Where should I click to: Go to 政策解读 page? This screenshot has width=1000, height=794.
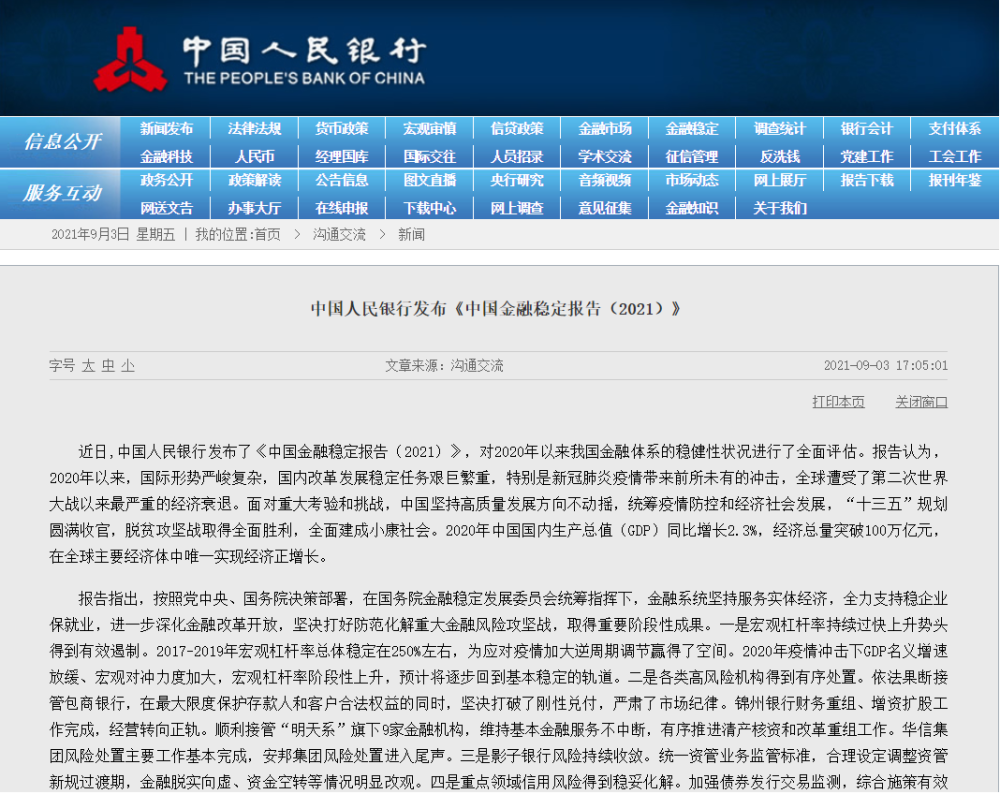[x=254, y=180]
